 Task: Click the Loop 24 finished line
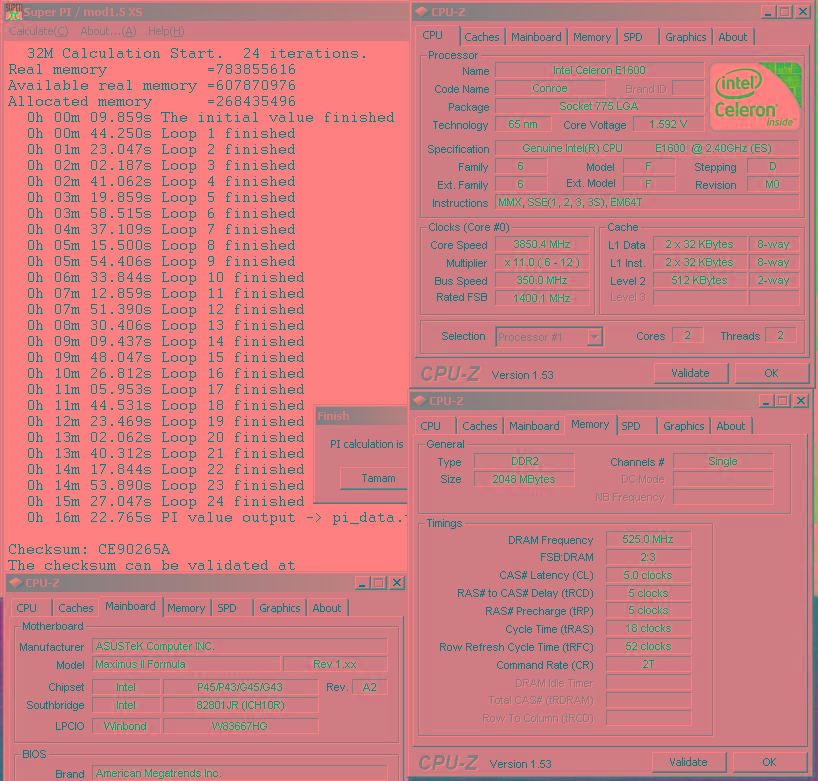click(x=166, y=501)
